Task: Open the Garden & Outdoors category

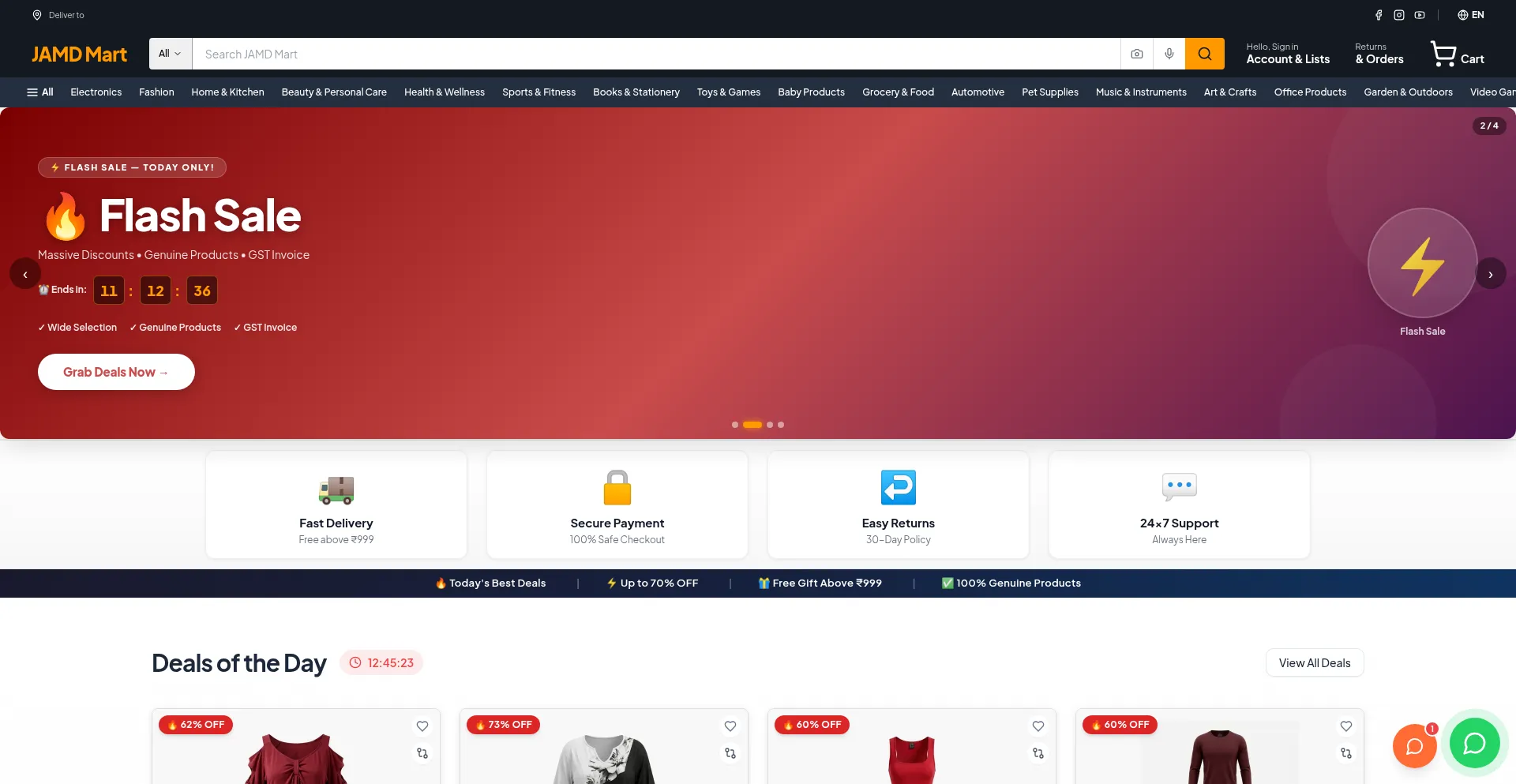Action: (1409, 92)
